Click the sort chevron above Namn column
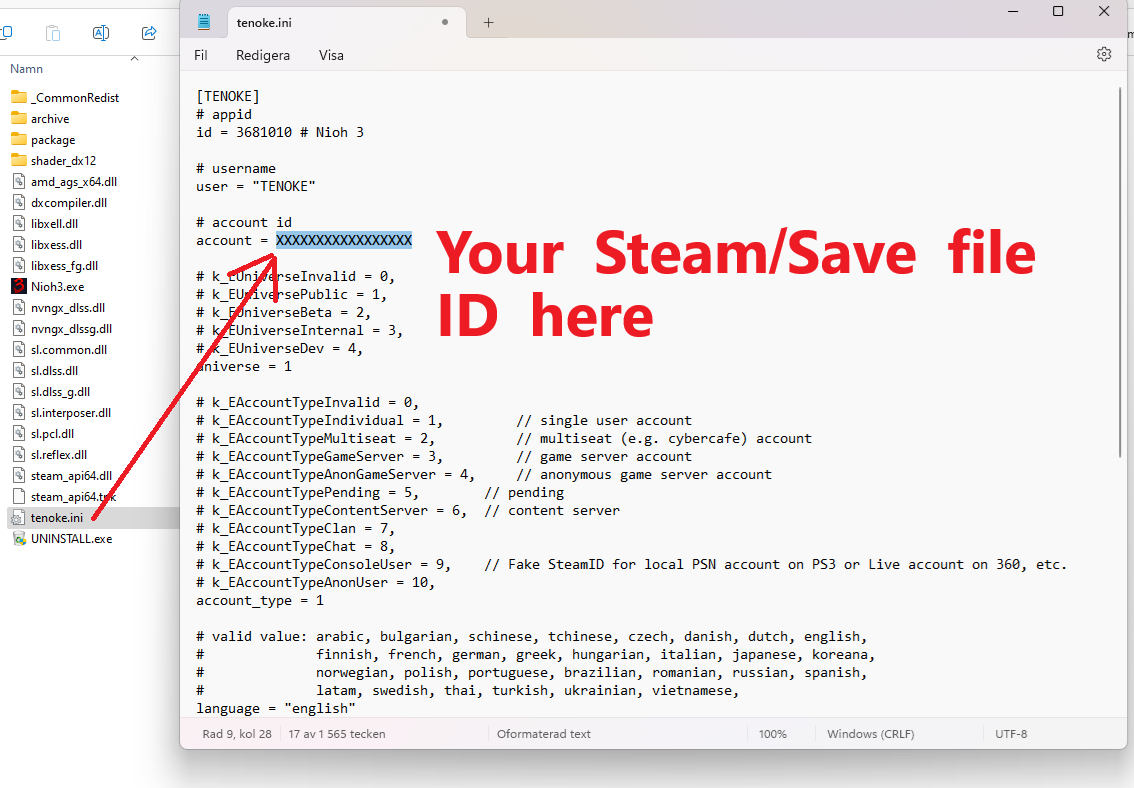Image resolution: width=1134 pixels, height=788 pixels. coord(134,59)
